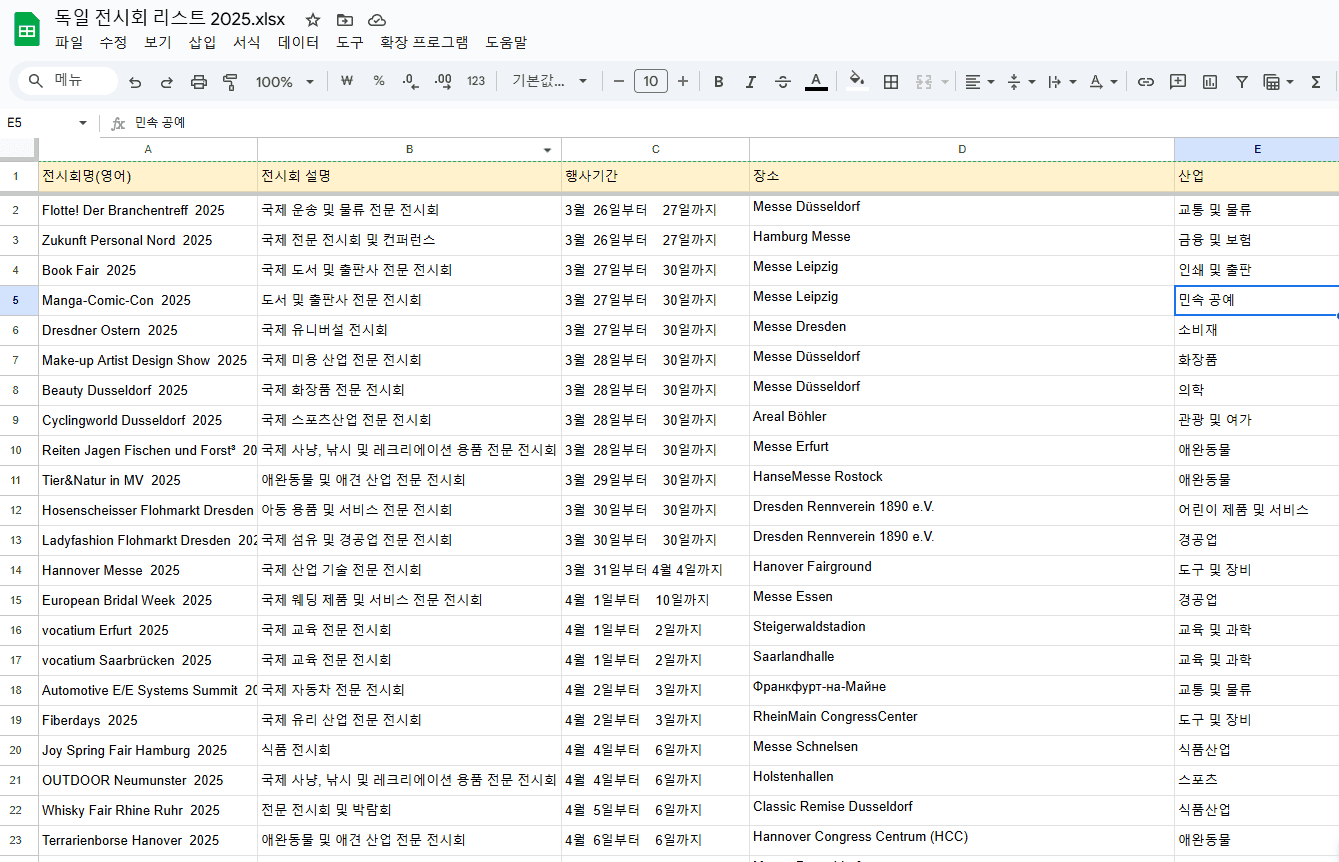This screenshot has width=1339, height=862.
Task: Open the 도구 menu
Action: click(350, 42)
